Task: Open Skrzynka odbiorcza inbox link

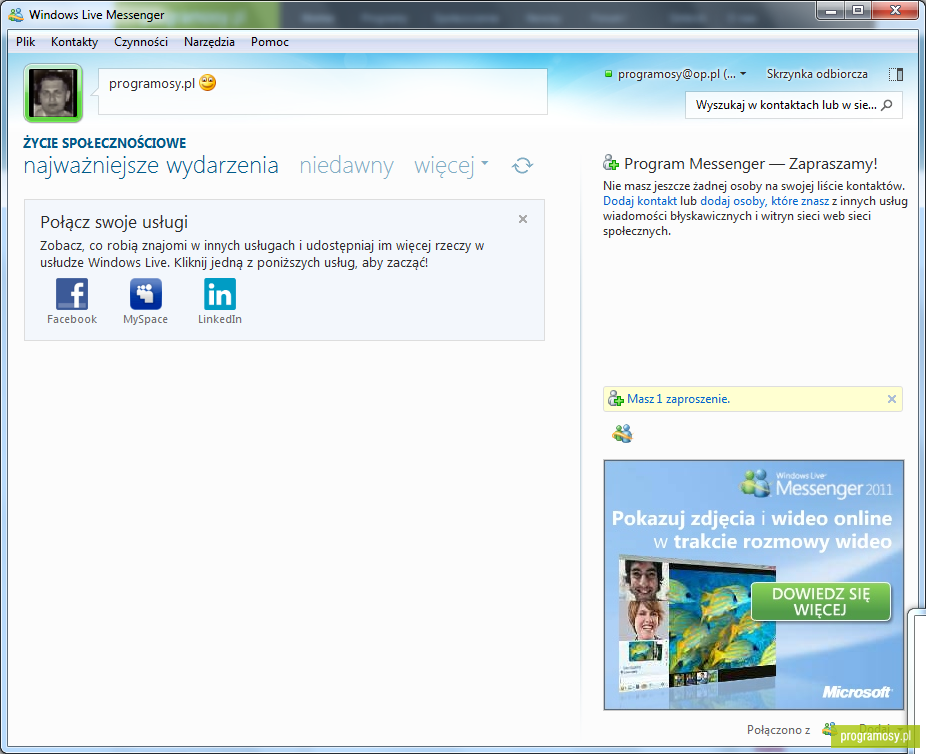Action: (x=817, y=74)
